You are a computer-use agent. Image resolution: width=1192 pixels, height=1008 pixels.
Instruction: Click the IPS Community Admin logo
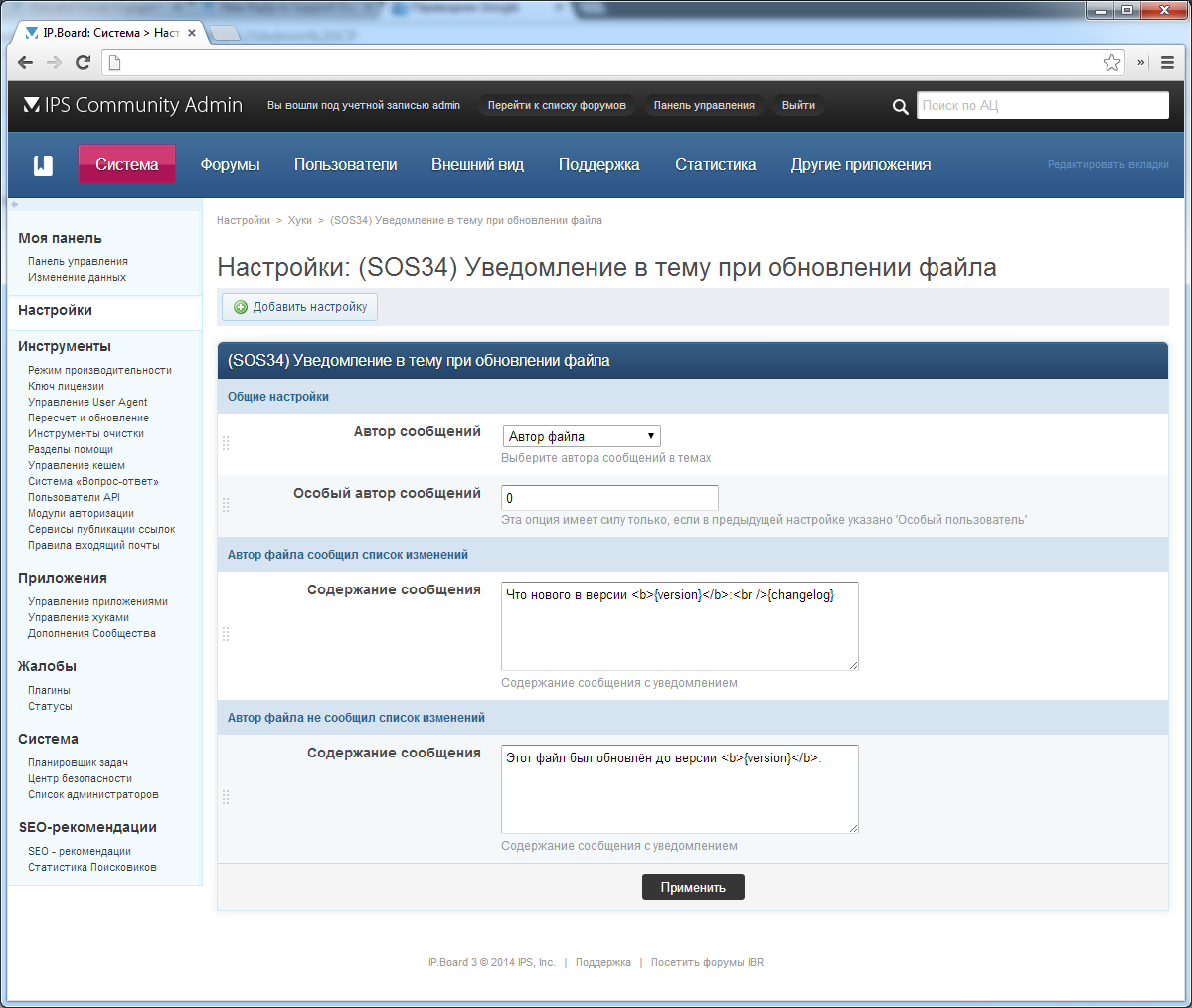(133, 105)
